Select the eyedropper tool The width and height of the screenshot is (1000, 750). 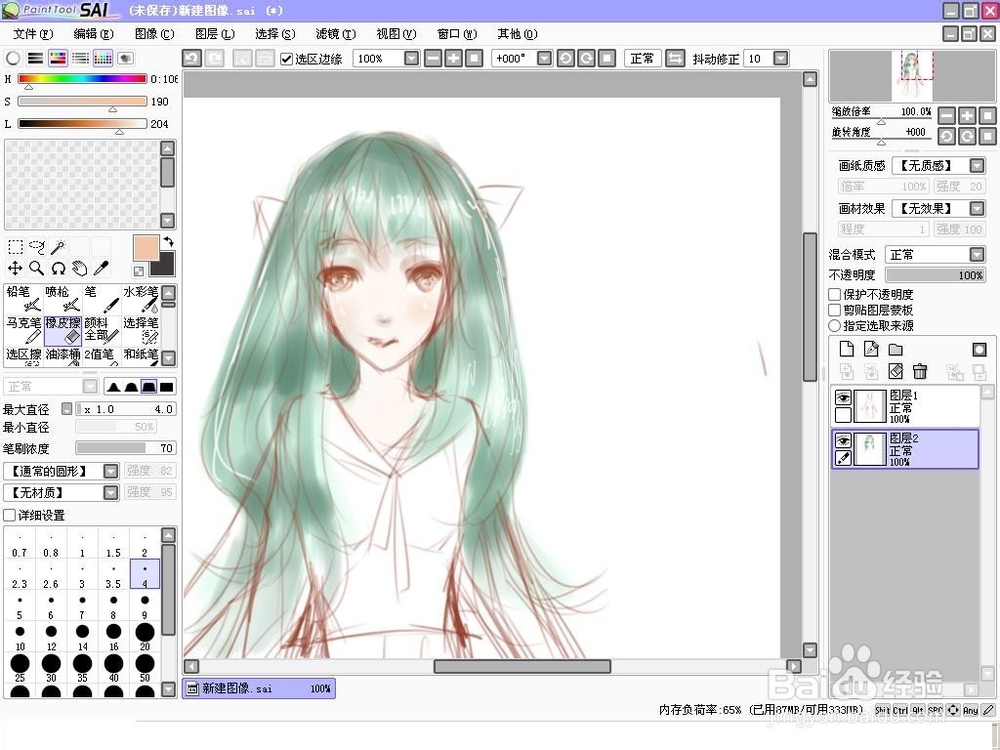pos(101,268)
